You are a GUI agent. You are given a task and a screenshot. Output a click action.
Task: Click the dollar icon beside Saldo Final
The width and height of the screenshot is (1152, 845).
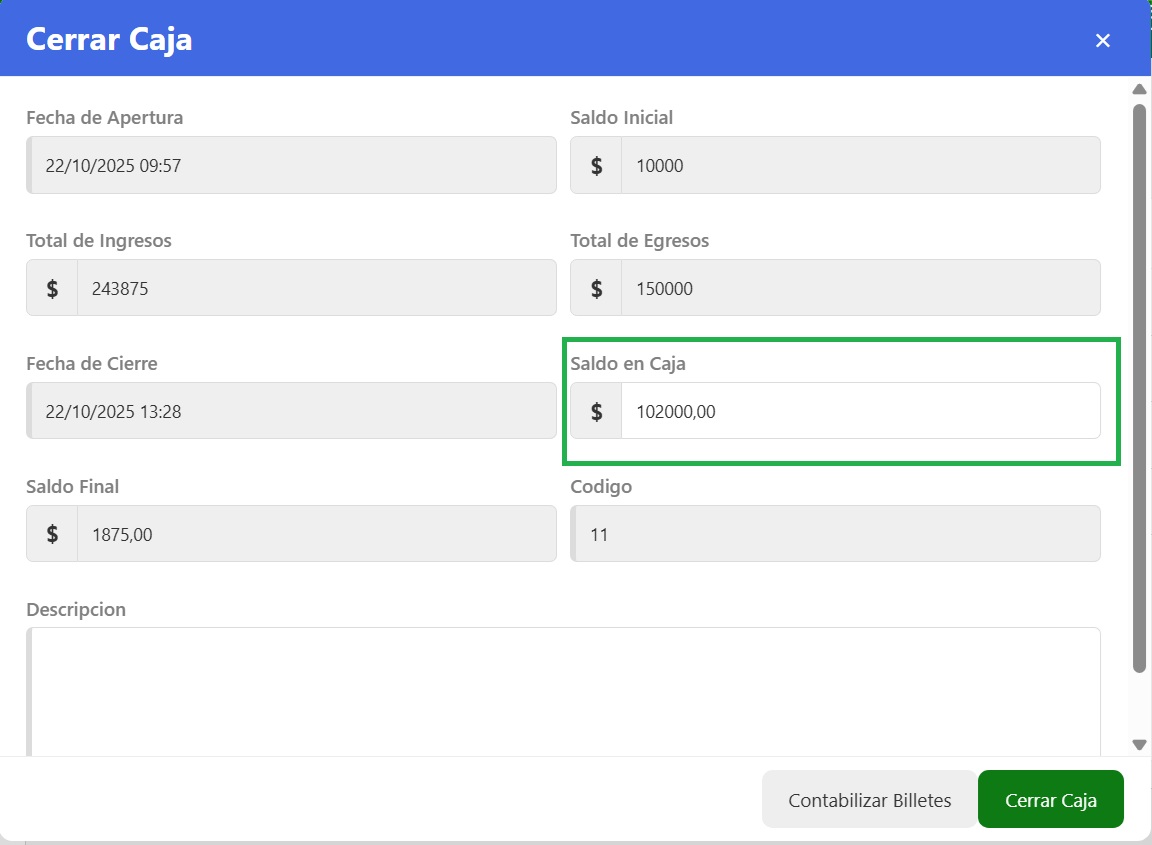pyautogui.click(x=53, y=534)
